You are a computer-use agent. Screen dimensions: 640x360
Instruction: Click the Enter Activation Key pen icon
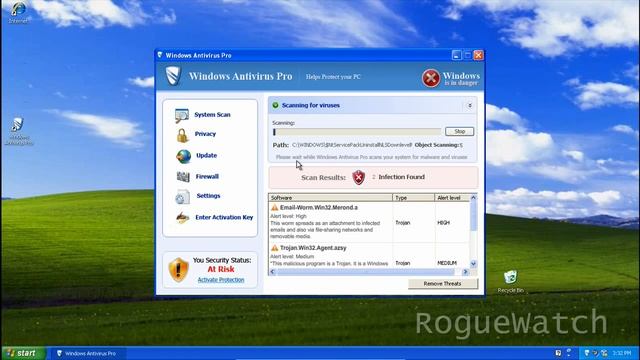pos(182,218)
